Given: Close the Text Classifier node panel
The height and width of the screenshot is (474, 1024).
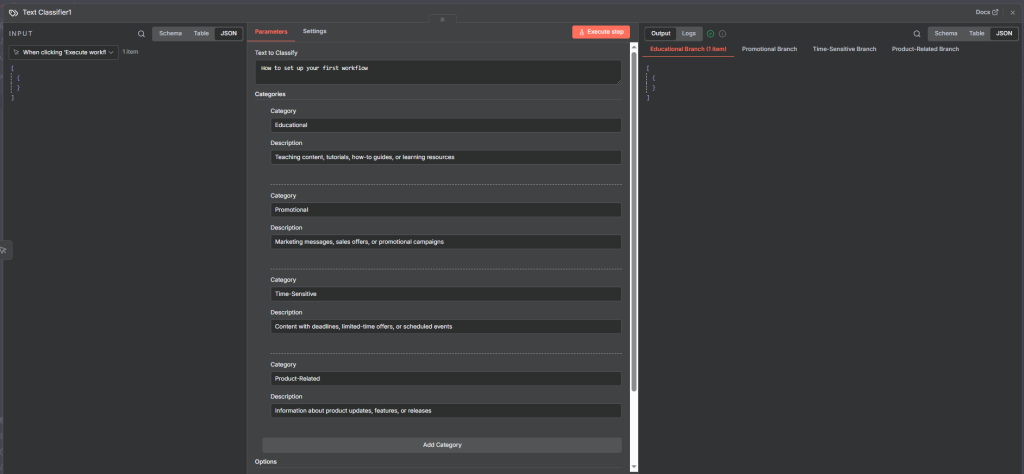Looking at the screenshot, I should 1012,12.
